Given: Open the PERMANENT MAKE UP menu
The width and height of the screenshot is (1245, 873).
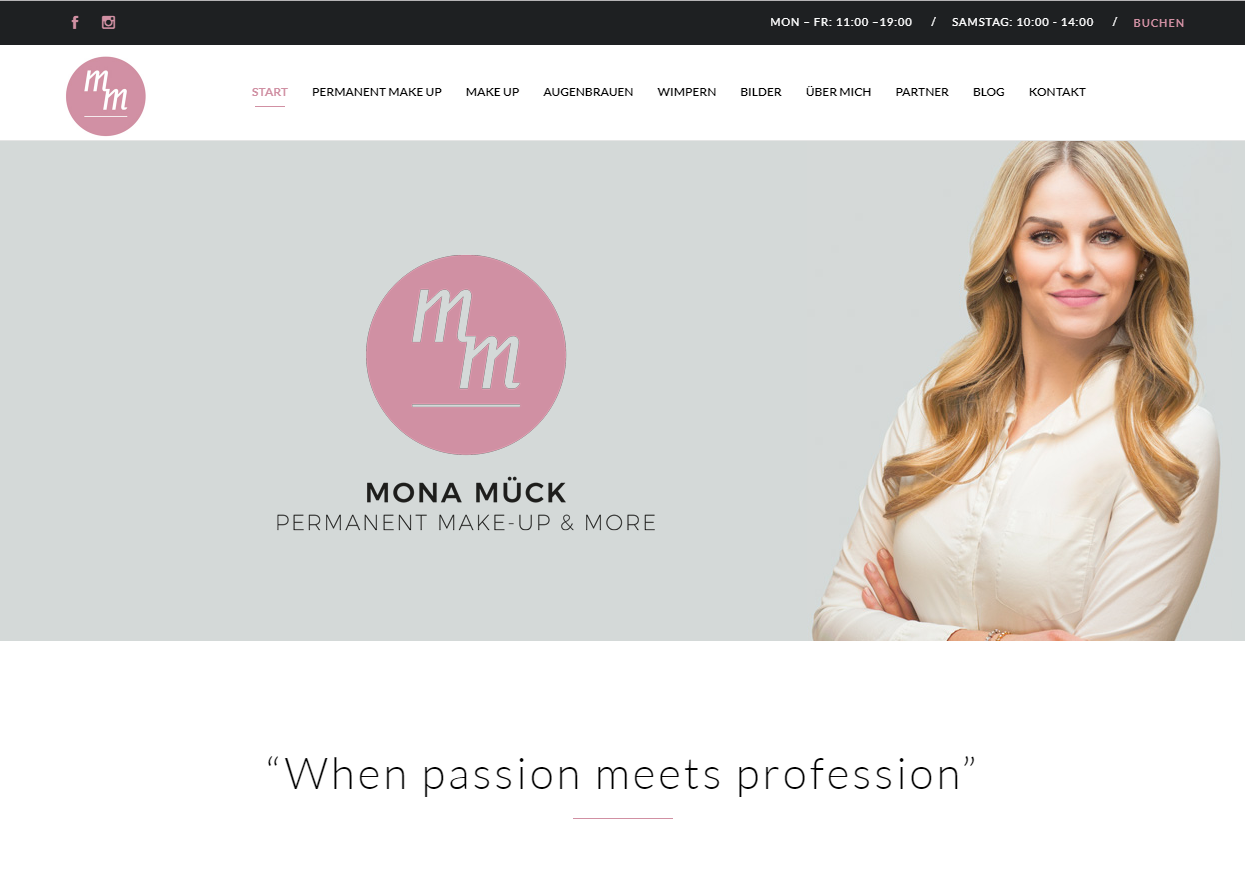Looking at the screenshot, I should tap(377, 92).
